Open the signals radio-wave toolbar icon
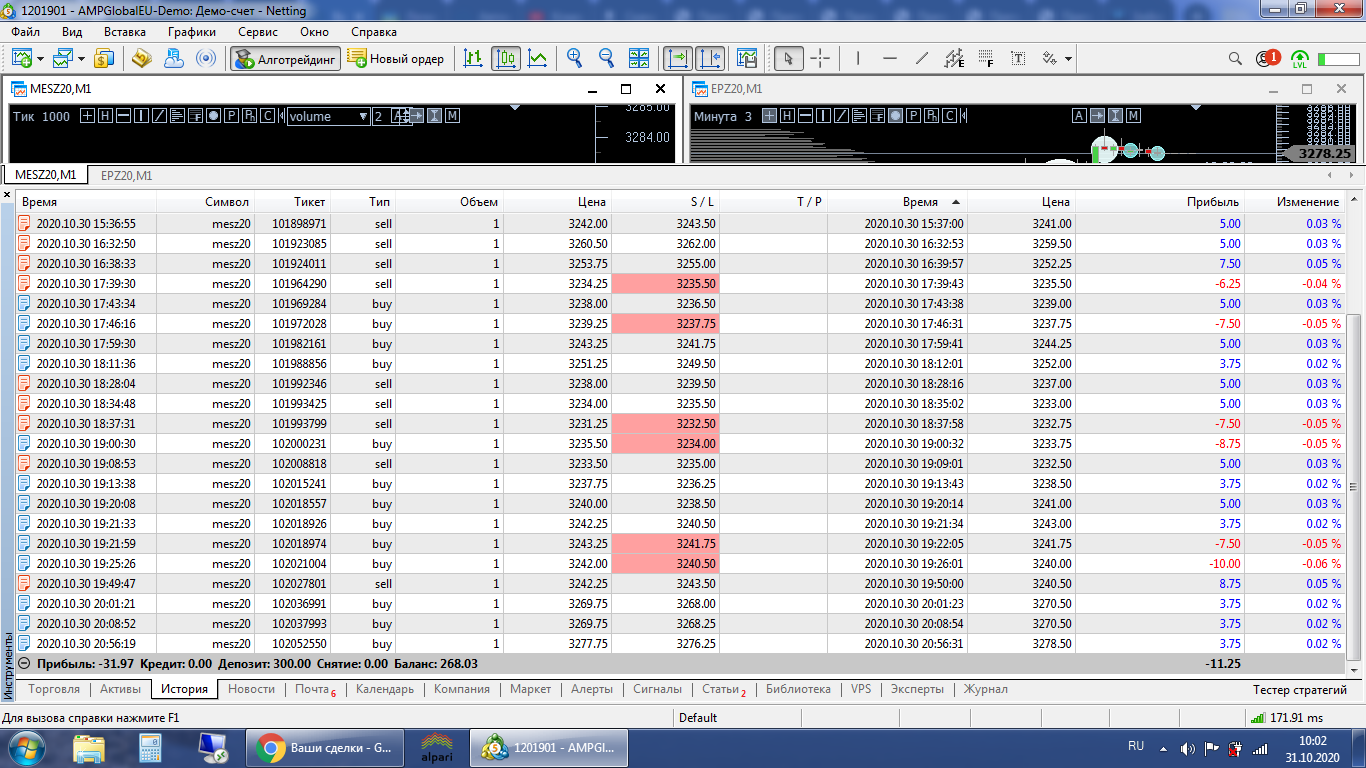The width and height of the screenshot is (1366, 768). tap(206, 58)
